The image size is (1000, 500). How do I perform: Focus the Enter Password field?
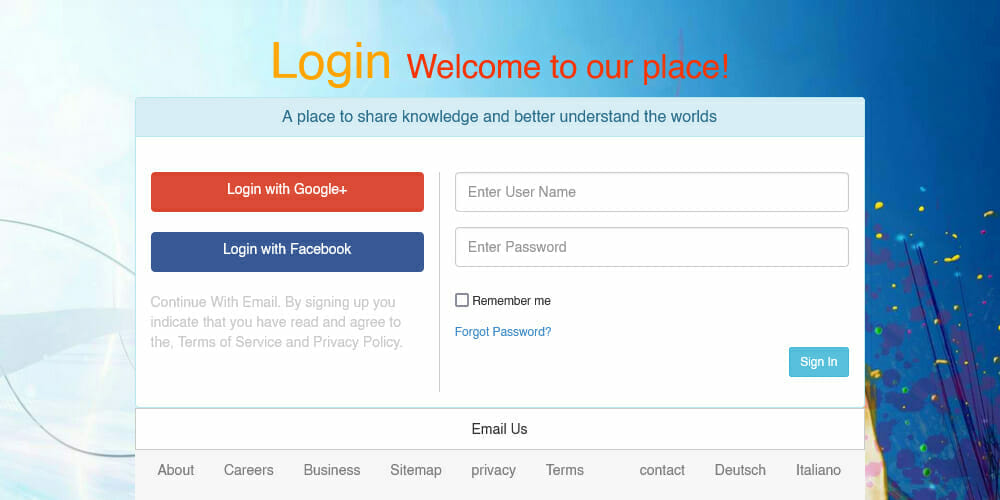[651, 247]
